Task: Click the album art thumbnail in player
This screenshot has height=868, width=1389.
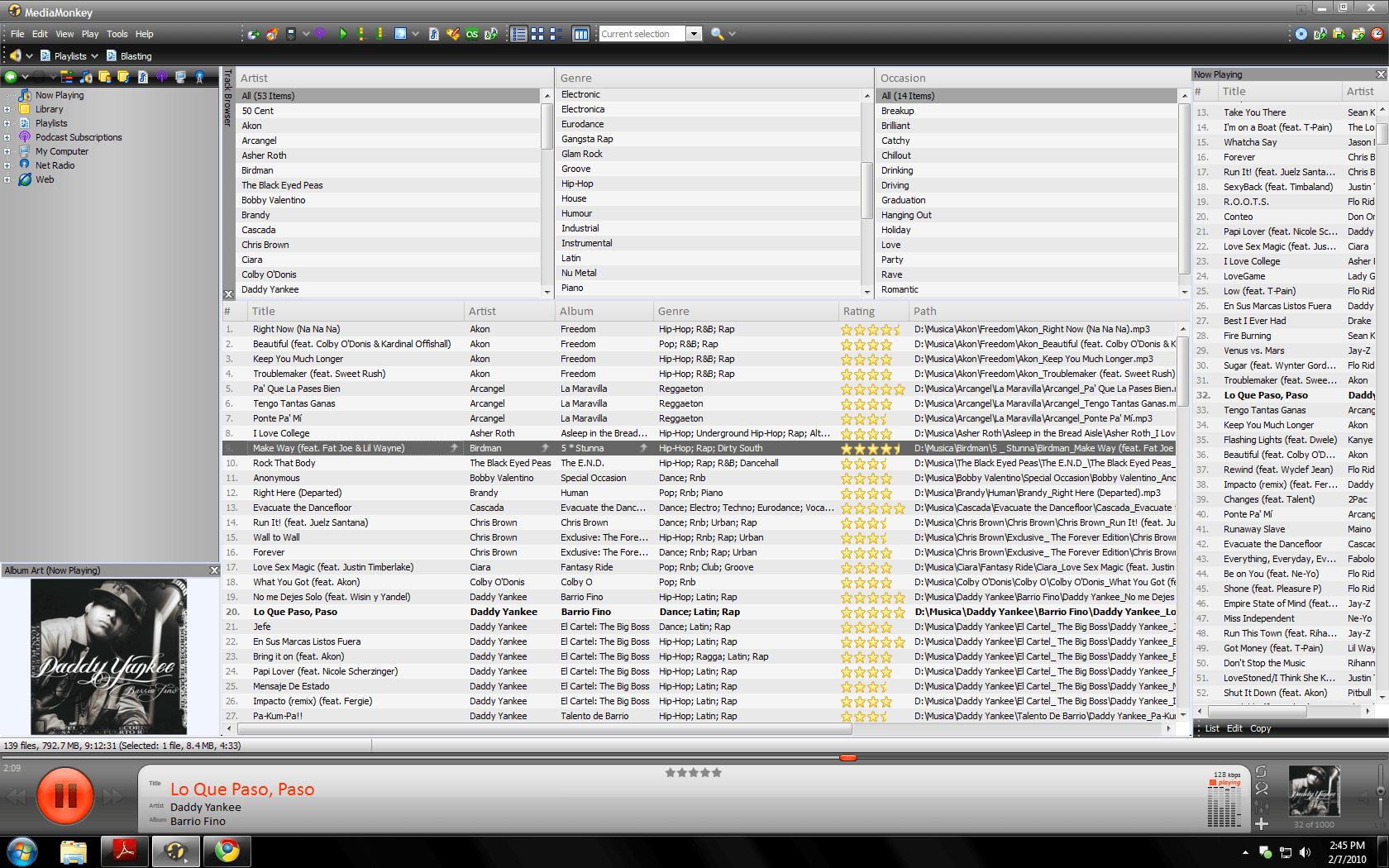Action: [x=1314, y=791]
